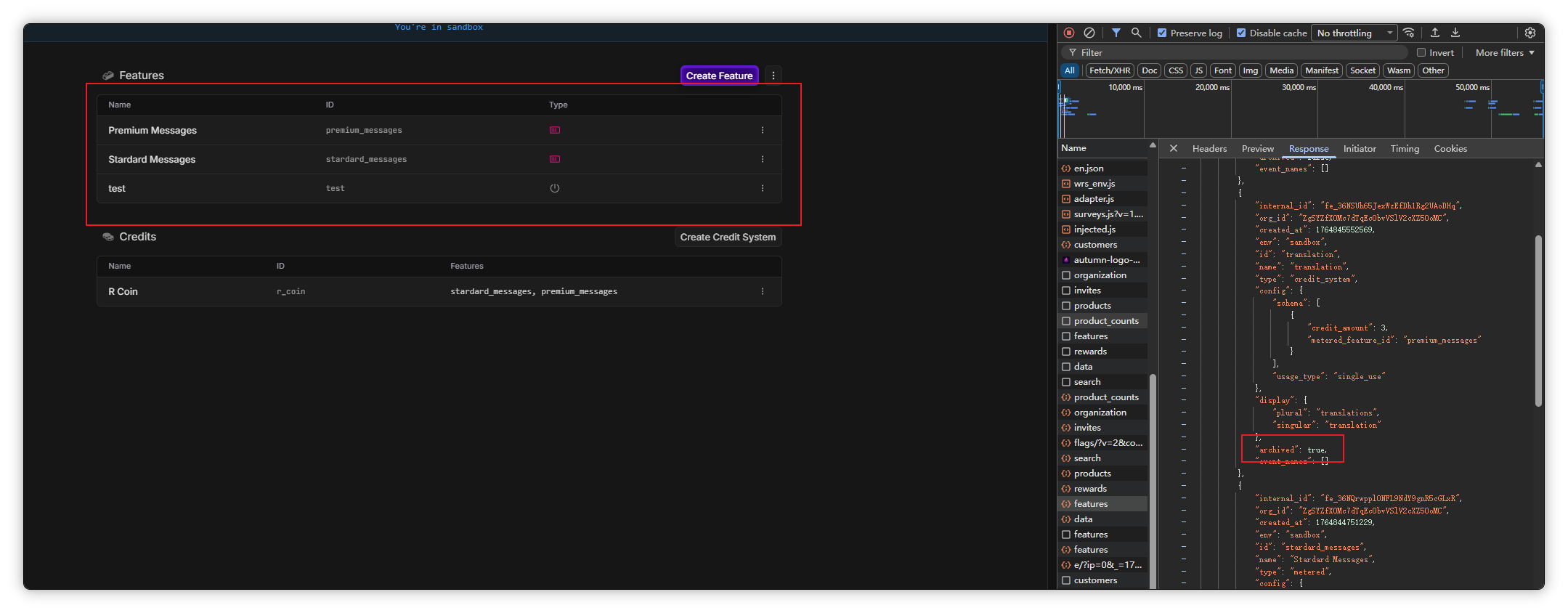Toggle Disable cache checkbox
Viewport: 1568px width, 613px height.
pos(1241,33)
